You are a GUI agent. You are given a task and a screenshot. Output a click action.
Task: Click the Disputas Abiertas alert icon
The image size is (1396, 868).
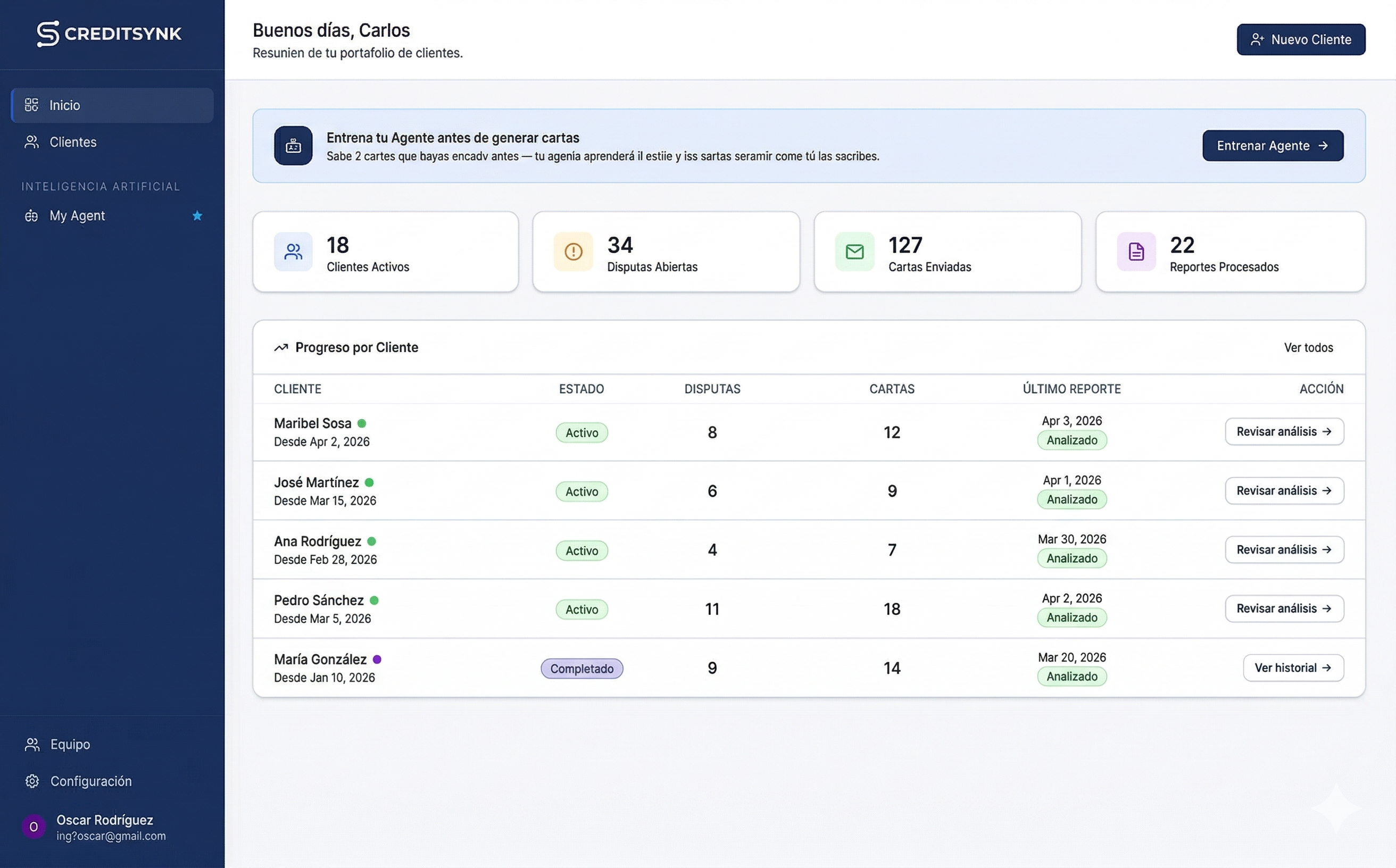[573, 252]
